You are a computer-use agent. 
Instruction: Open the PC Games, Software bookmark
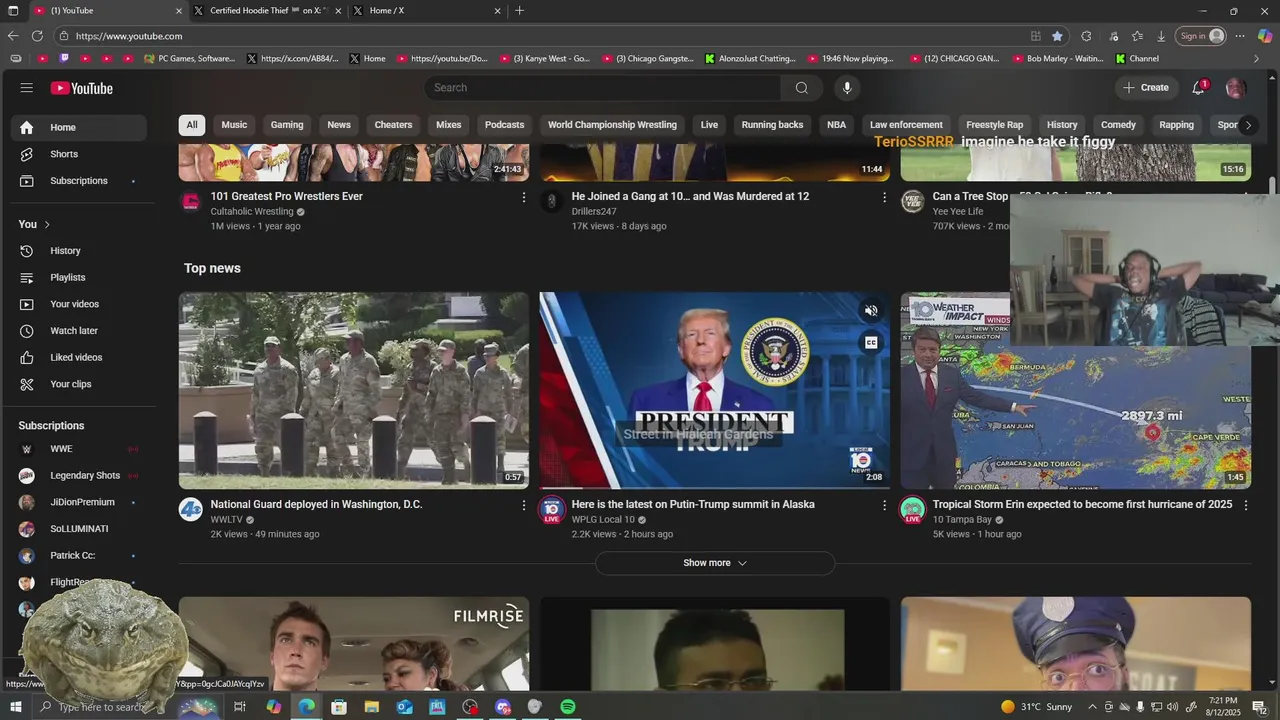(190, 59)
